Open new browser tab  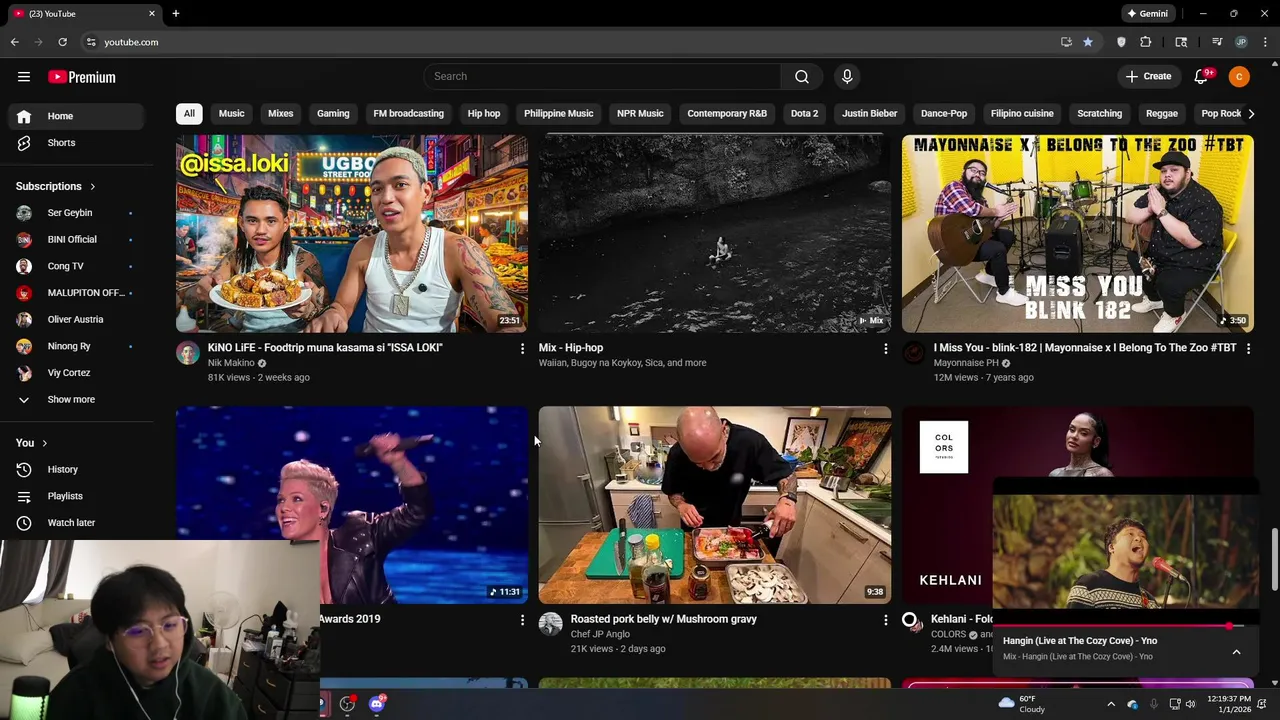click(x=176, y=14)
